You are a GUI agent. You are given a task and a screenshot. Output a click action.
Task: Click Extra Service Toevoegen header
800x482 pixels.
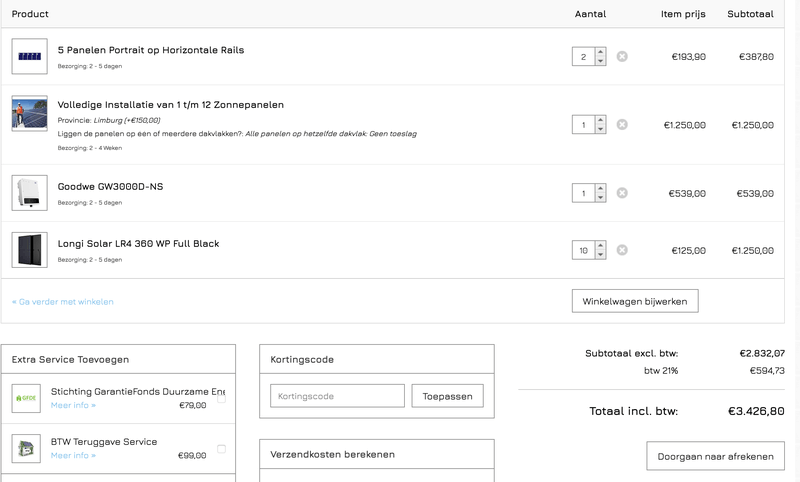point(118,359)
